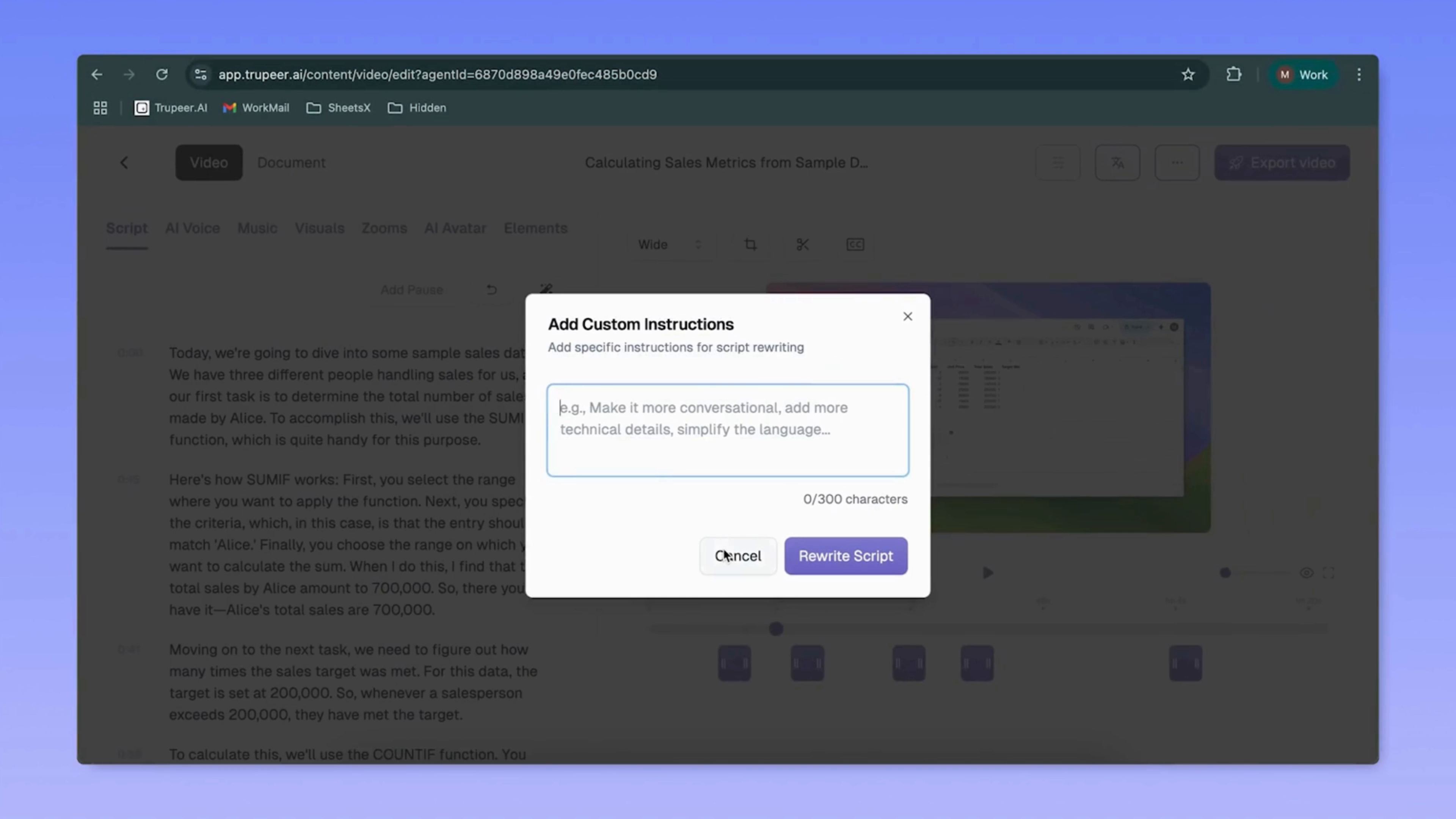Select the scissors cut tool
This screenshot has width=1456, height=819.
[x=803, y=244]
